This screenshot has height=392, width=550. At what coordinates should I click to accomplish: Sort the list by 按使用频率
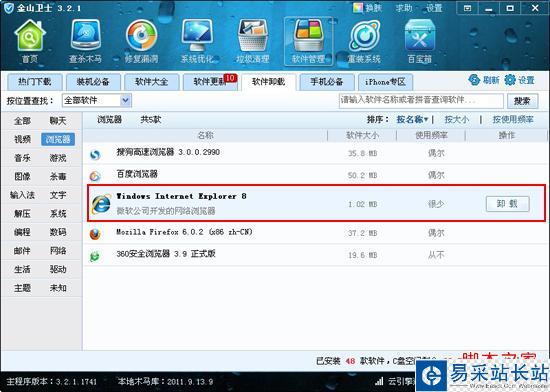(513, 120)
